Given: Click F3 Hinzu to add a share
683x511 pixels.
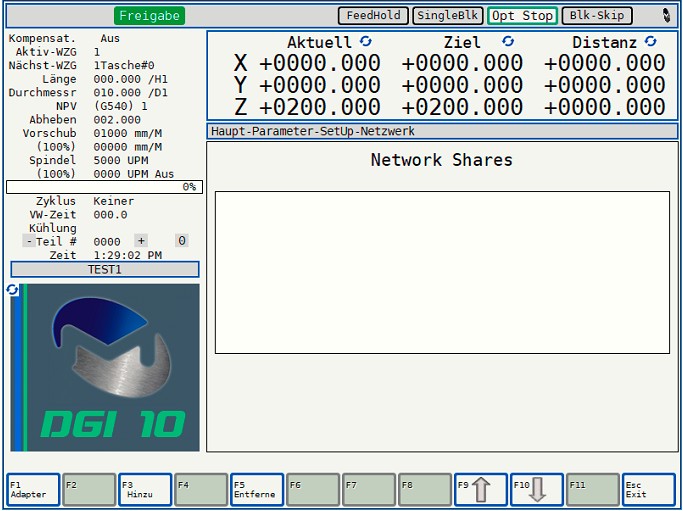Looking at the screenshot, I should (x=145, y=490).
